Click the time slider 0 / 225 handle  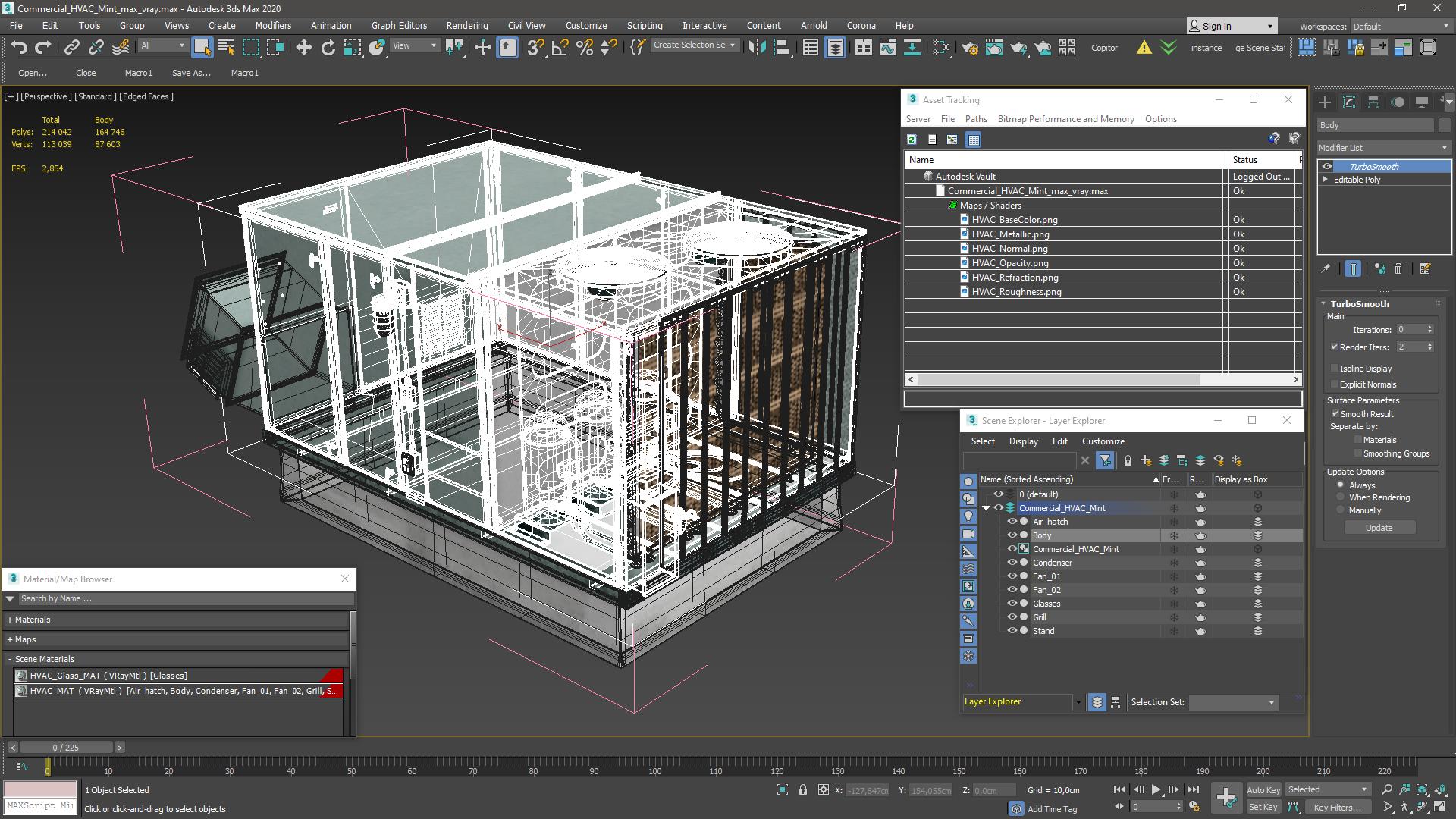[66, 748]
